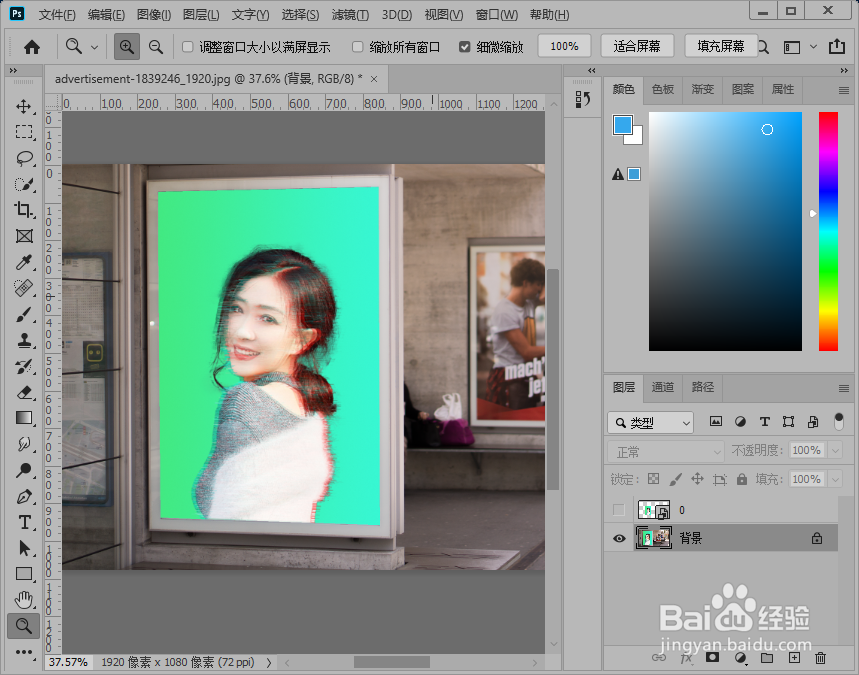This screenshot has width=859, height=675.
Task: Select the Hand tool
Action: point(24,600)
